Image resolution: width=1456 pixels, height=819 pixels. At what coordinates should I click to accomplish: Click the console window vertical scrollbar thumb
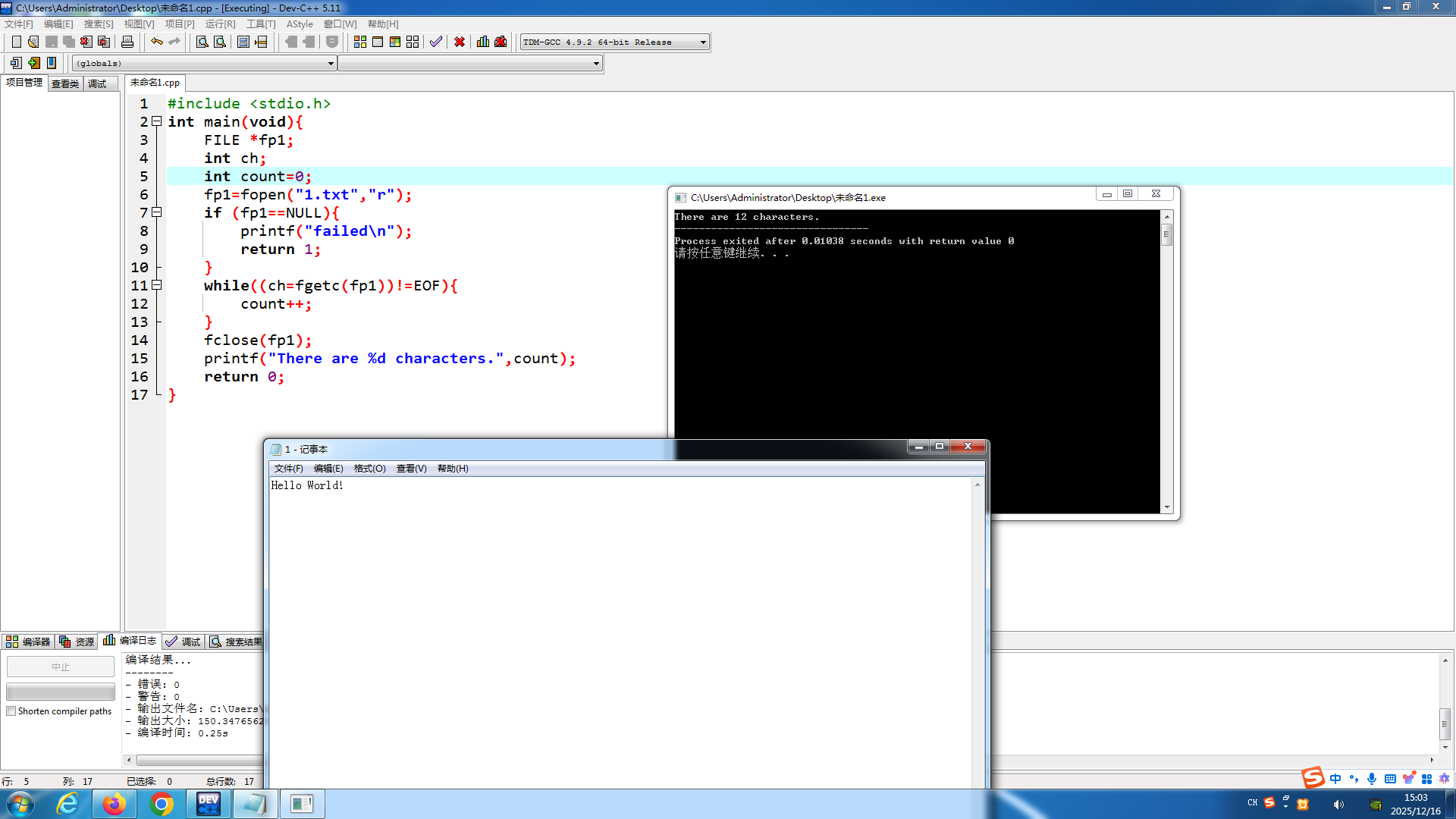1166,234
